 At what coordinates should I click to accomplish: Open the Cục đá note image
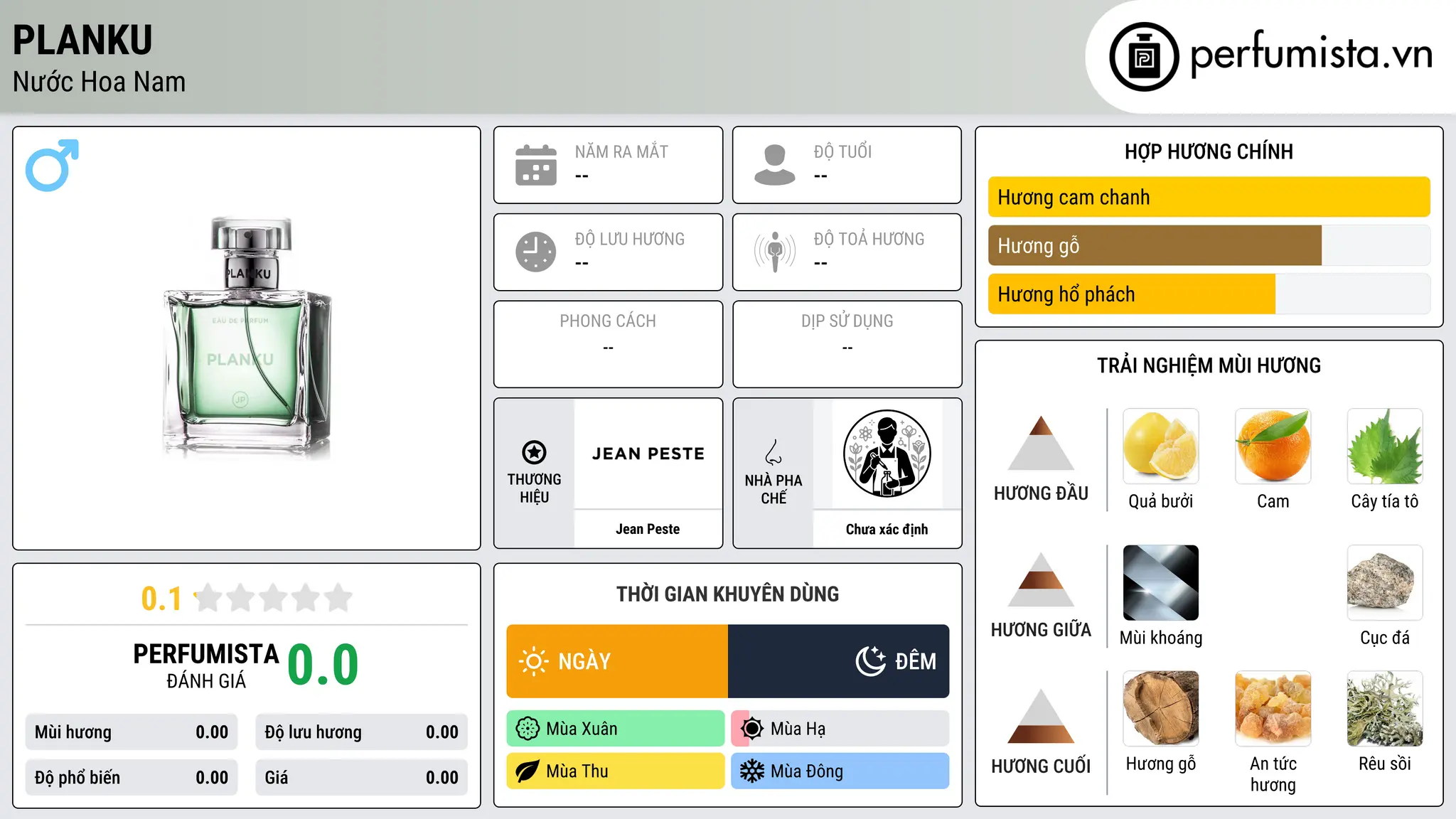coord(1385,583)
